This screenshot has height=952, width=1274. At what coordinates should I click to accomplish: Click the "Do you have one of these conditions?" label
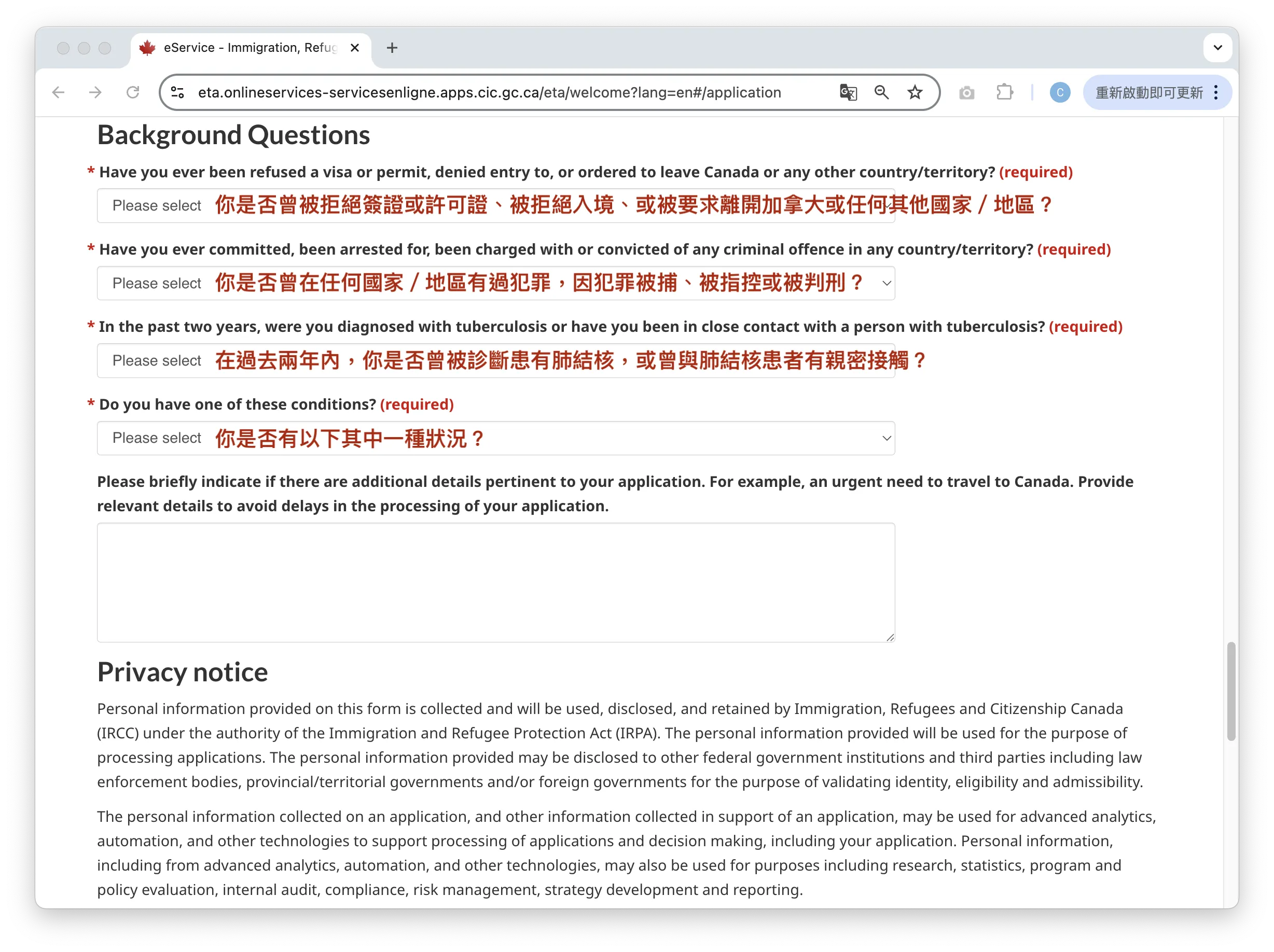point(237,404)
